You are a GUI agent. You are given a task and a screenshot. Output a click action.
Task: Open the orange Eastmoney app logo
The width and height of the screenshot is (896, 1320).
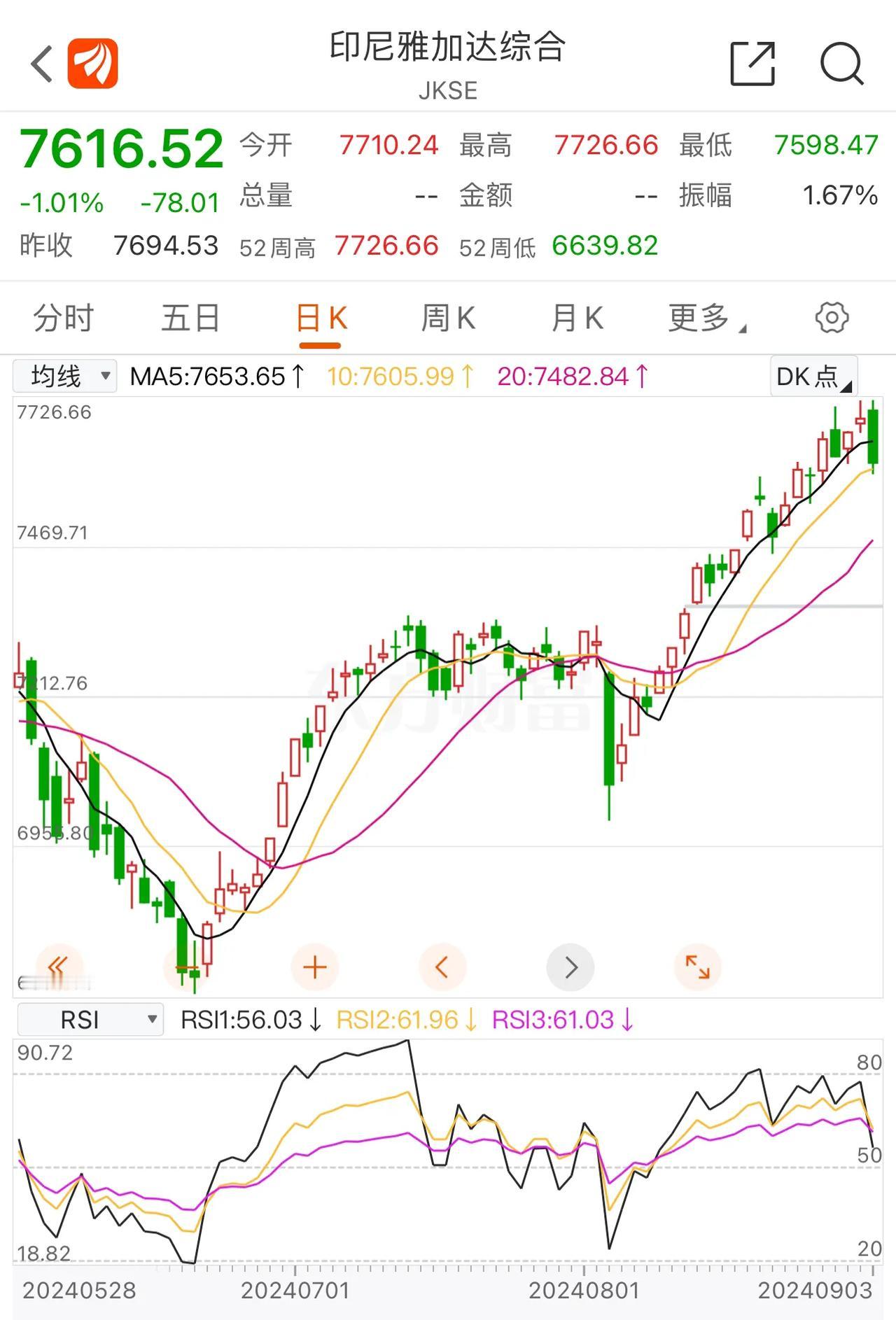[x=92, y=64]
